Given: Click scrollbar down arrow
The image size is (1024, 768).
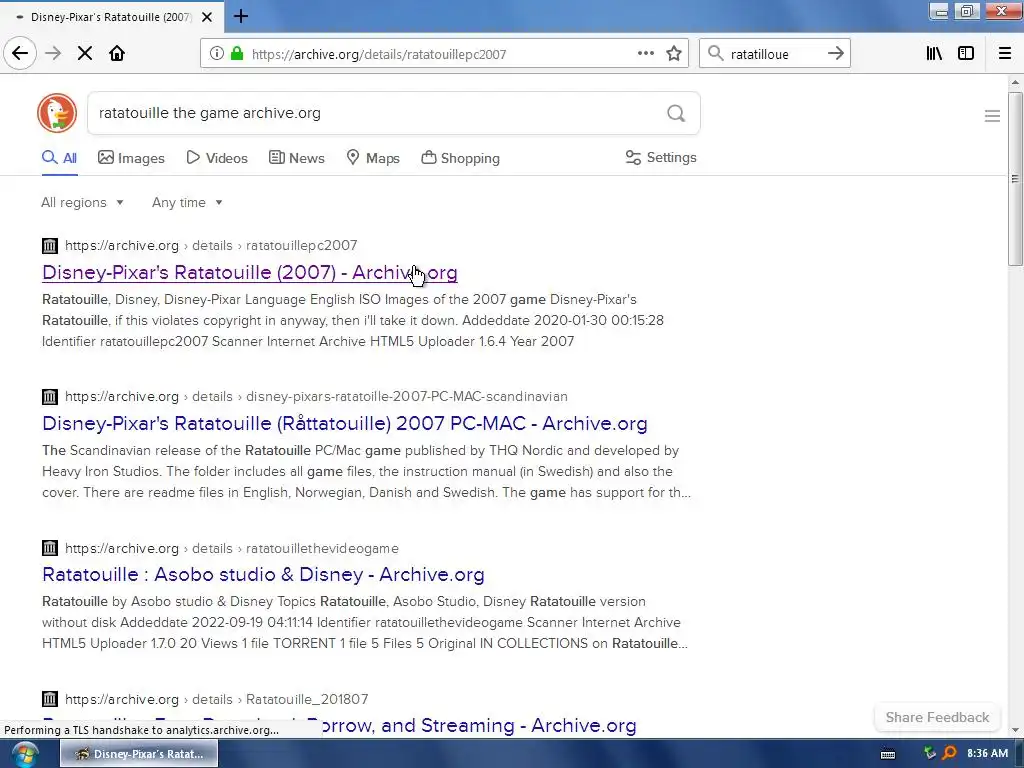Looking at the screenshot, I should pyautogui.click(x=1014, y=730).
